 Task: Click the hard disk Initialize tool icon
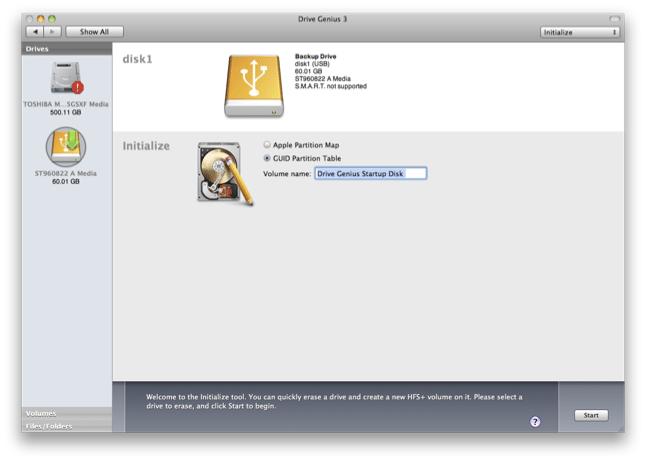(225, 173)
